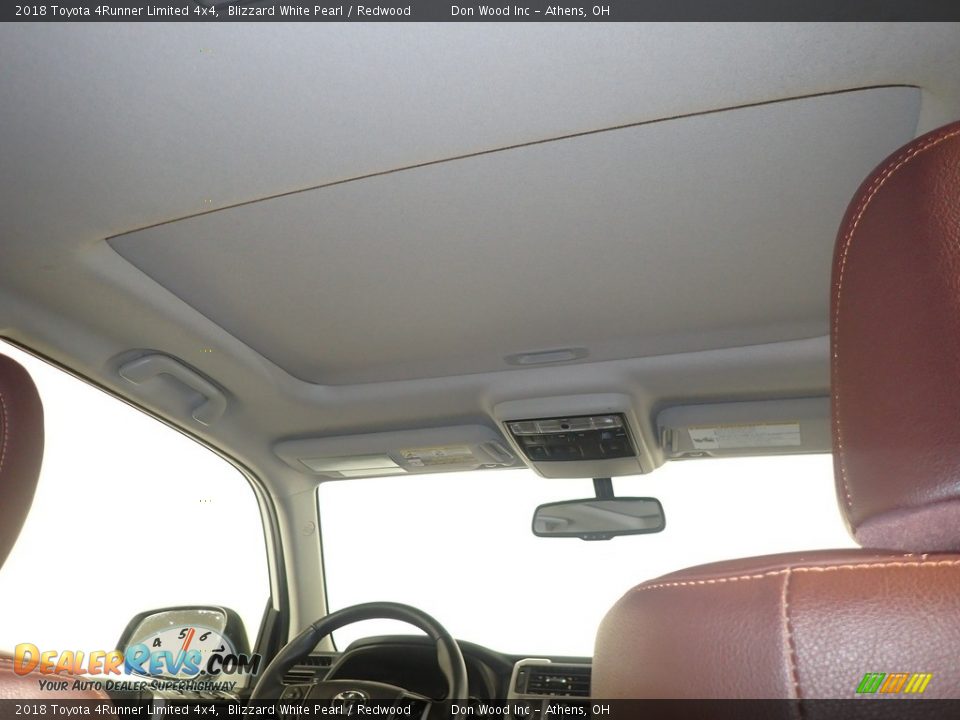Click the warning label on the passenger sun visor

(x=744, y=436)
